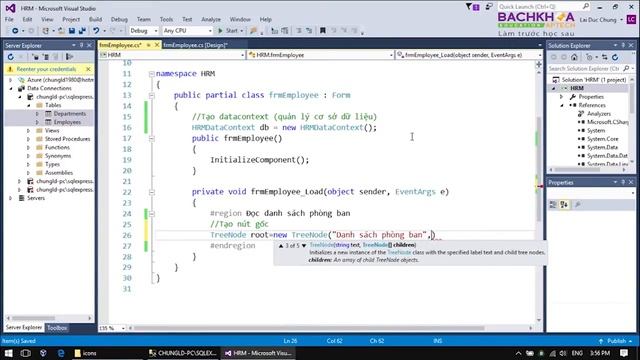Click the Search Solution Explorer field
Viewport: 640px width, 360px height.
tap(587, 69)
